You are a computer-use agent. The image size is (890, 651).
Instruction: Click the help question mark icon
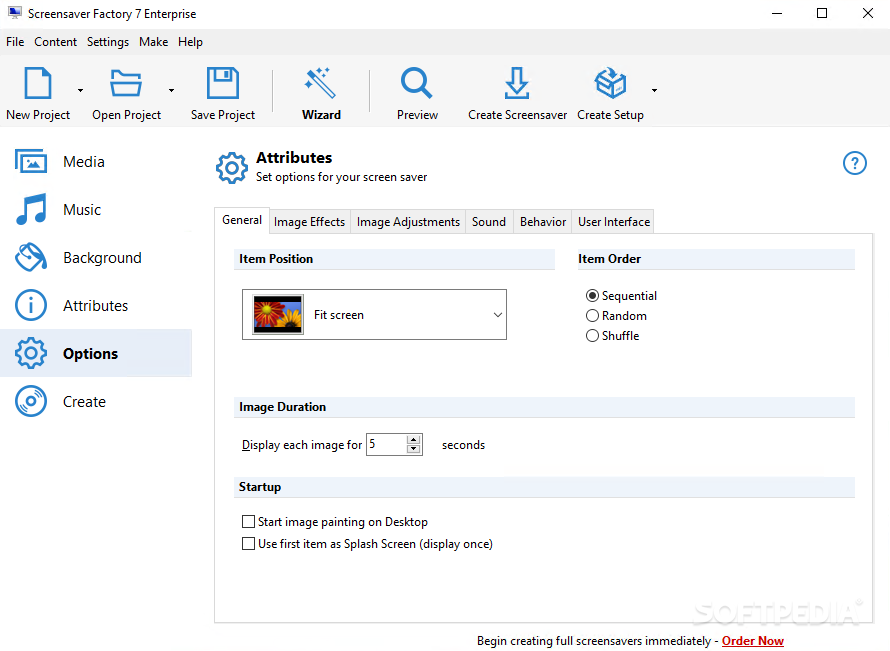coord(854,163)
